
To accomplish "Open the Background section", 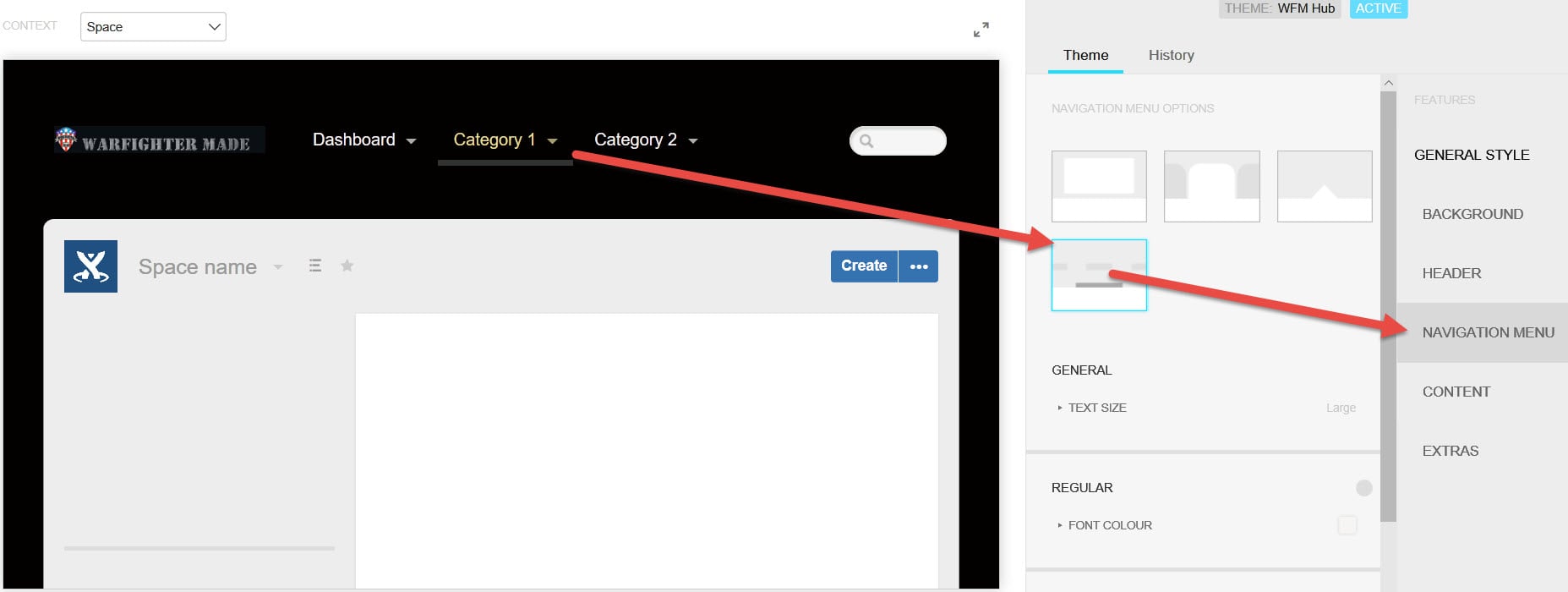I will [x=1472, y=214].
